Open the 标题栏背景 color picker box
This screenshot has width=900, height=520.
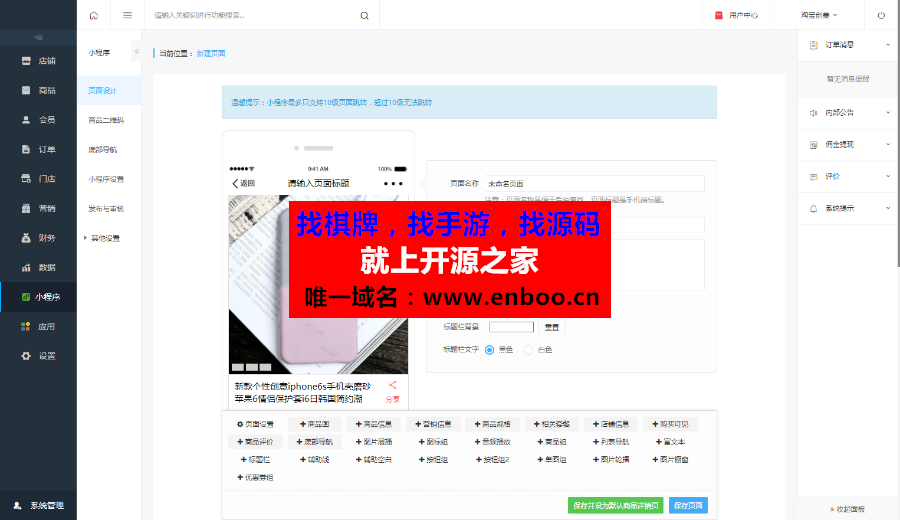coord(511,327)
